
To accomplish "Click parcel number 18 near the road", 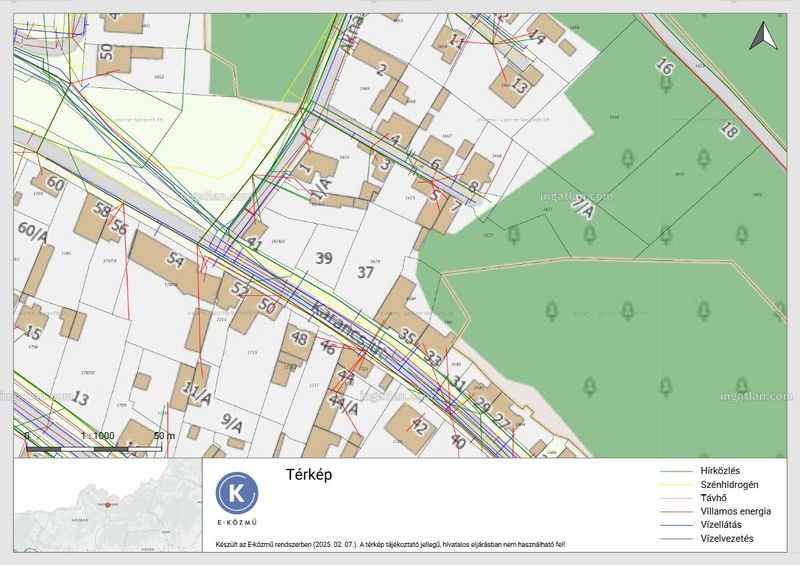I will (x=729, y=129).
